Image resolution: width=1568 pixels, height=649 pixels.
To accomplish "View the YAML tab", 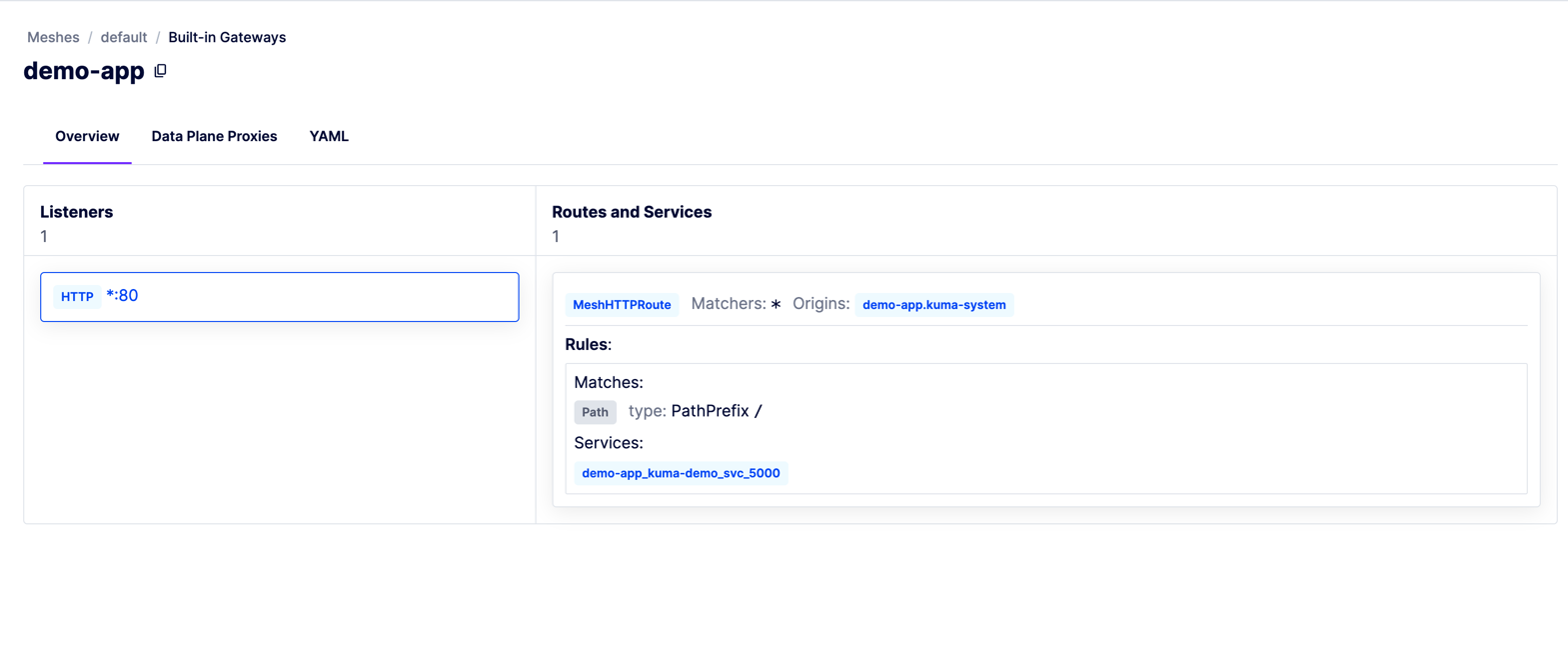I will click(329, 136).
